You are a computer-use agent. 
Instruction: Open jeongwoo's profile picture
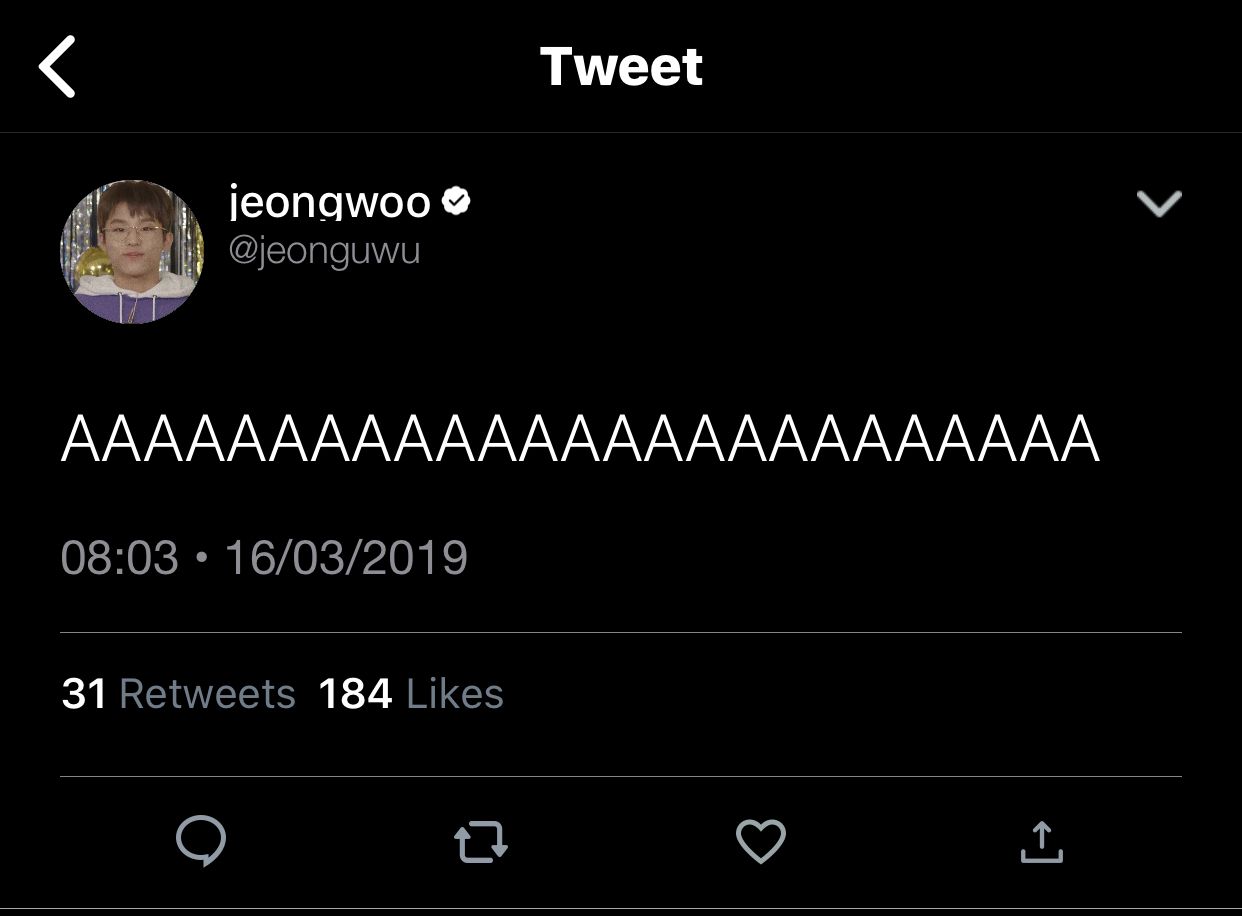tap(132, 250)
